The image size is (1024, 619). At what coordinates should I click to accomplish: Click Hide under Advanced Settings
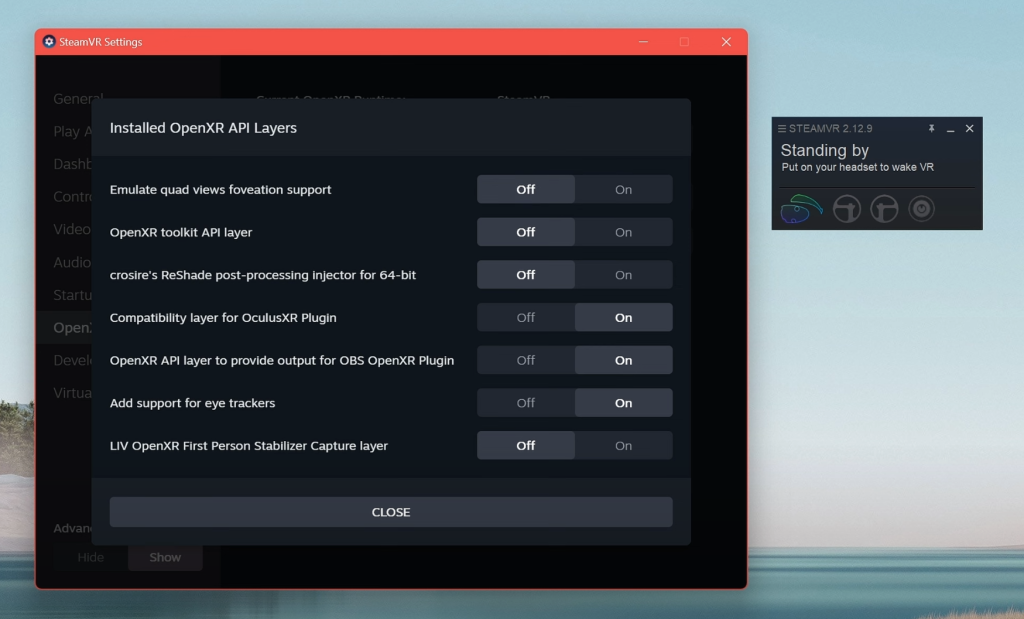[90, 557]
